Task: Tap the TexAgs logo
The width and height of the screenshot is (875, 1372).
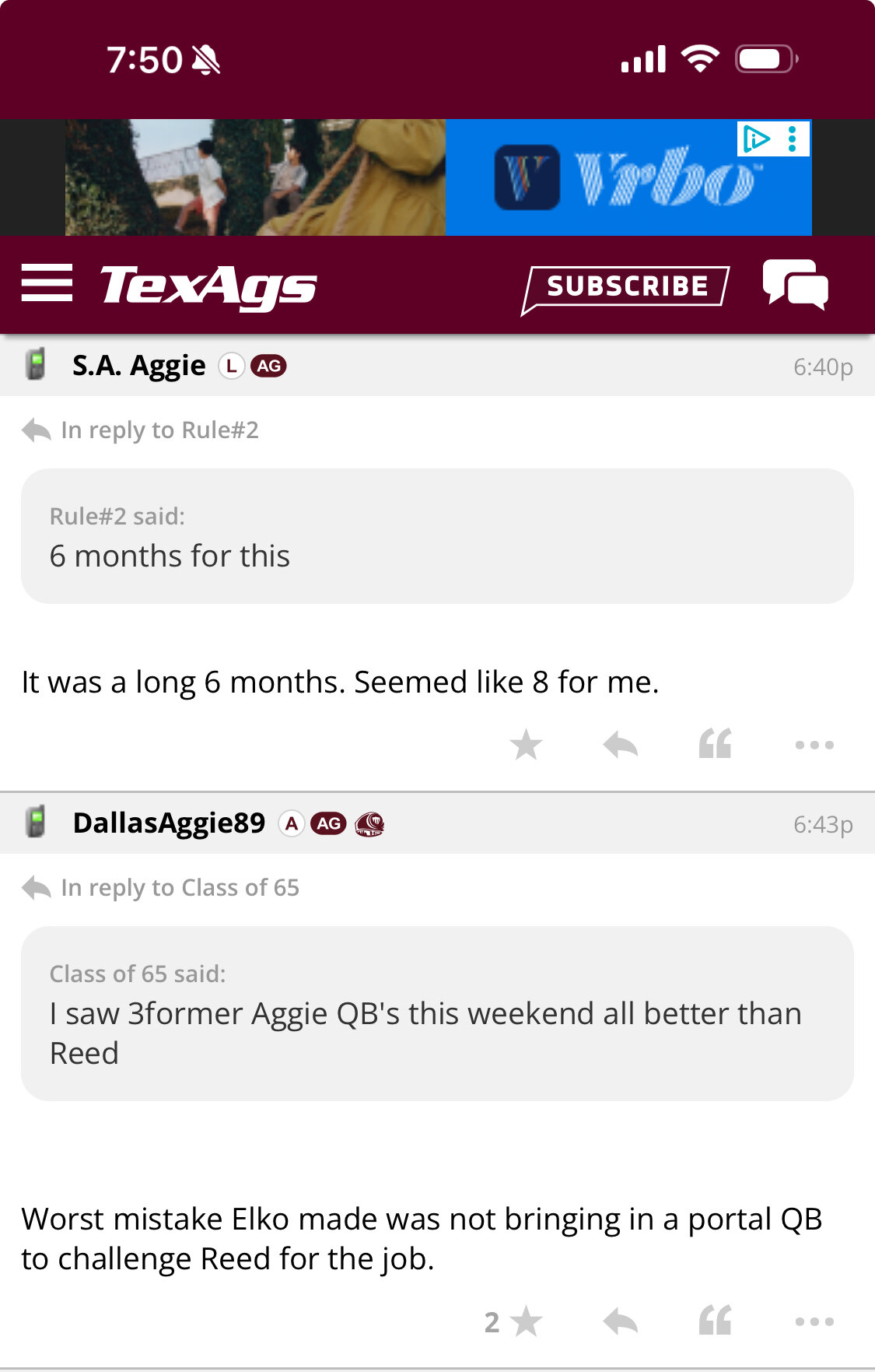Action: 208,286
